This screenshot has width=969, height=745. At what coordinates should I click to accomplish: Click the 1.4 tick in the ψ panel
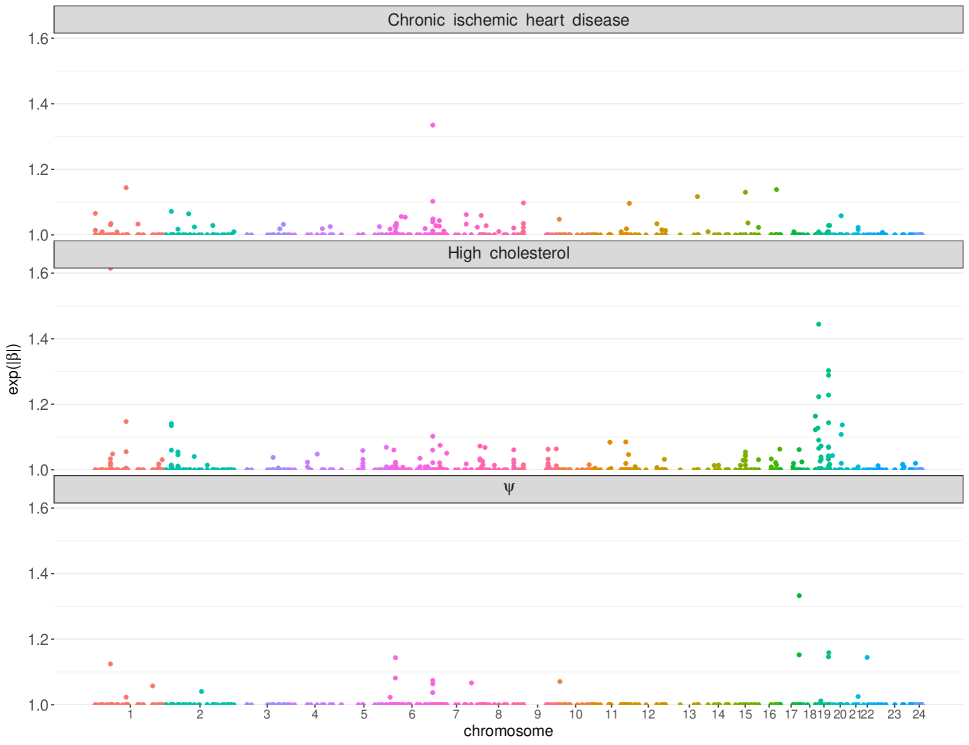(x=38, y=574)
